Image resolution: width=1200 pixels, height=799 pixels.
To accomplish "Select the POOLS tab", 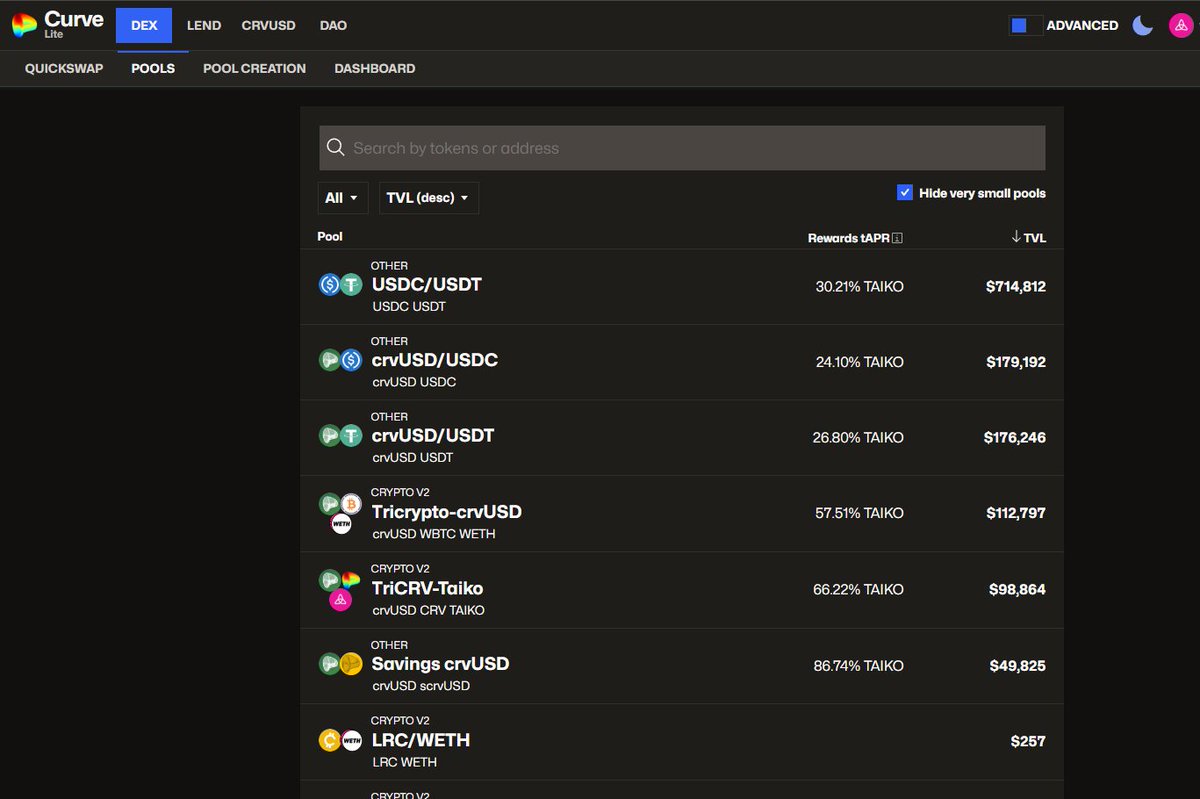I will tap(153, 69).
